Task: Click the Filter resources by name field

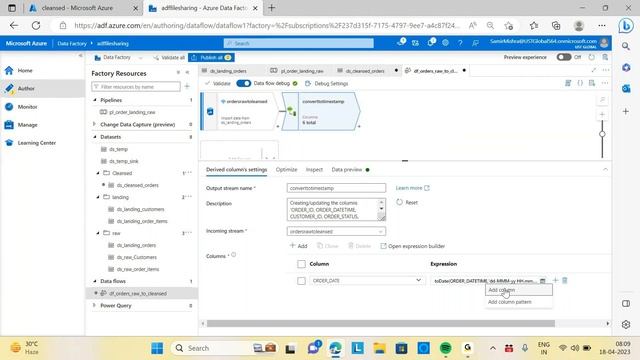Action: pyautogui.click(x=136, y=87)
